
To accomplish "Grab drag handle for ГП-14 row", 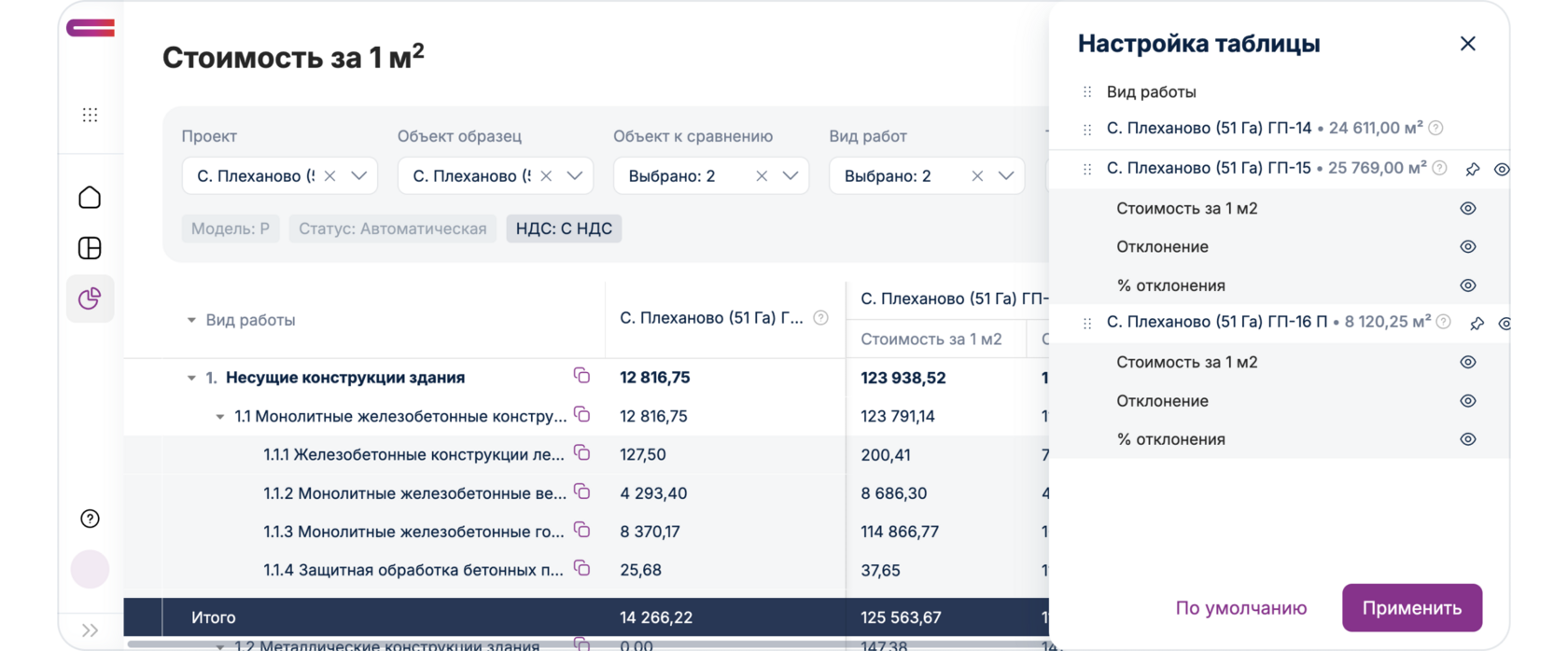I will [x=1087, y=130].
